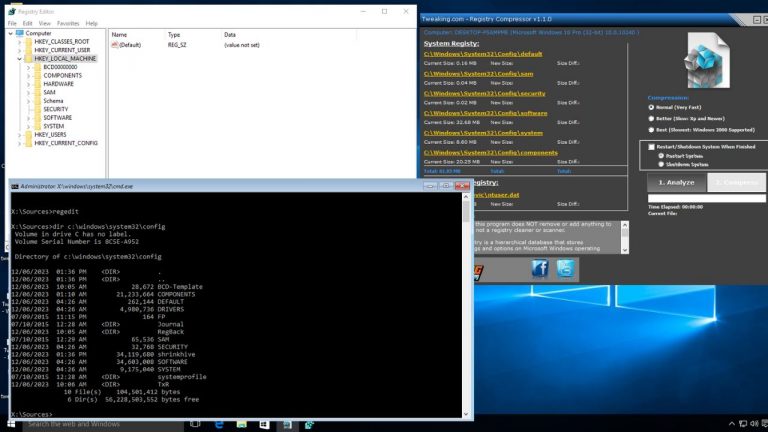Select the SAM key in registry tree
This screenshot has height=432, width=768.
pyautogui.click(x=49, y=92)
